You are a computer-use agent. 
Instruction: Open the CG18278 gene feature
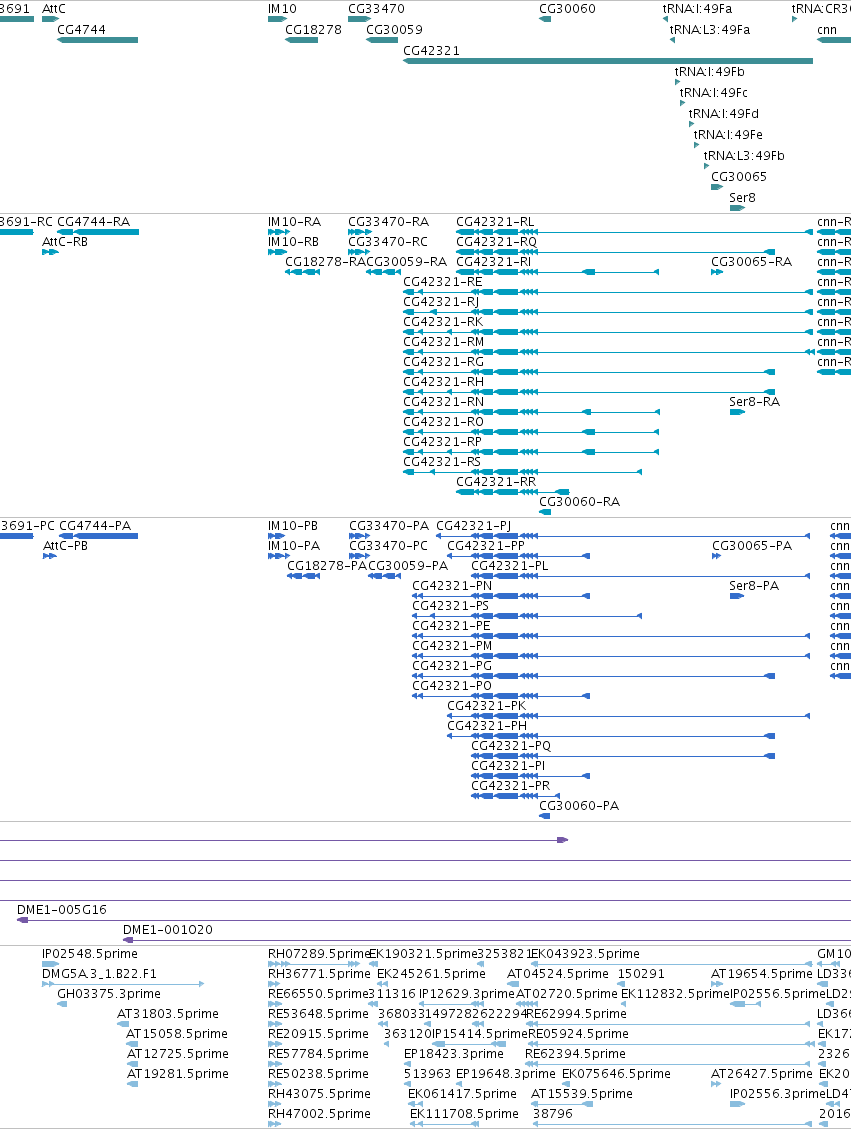tap(301, 40)
